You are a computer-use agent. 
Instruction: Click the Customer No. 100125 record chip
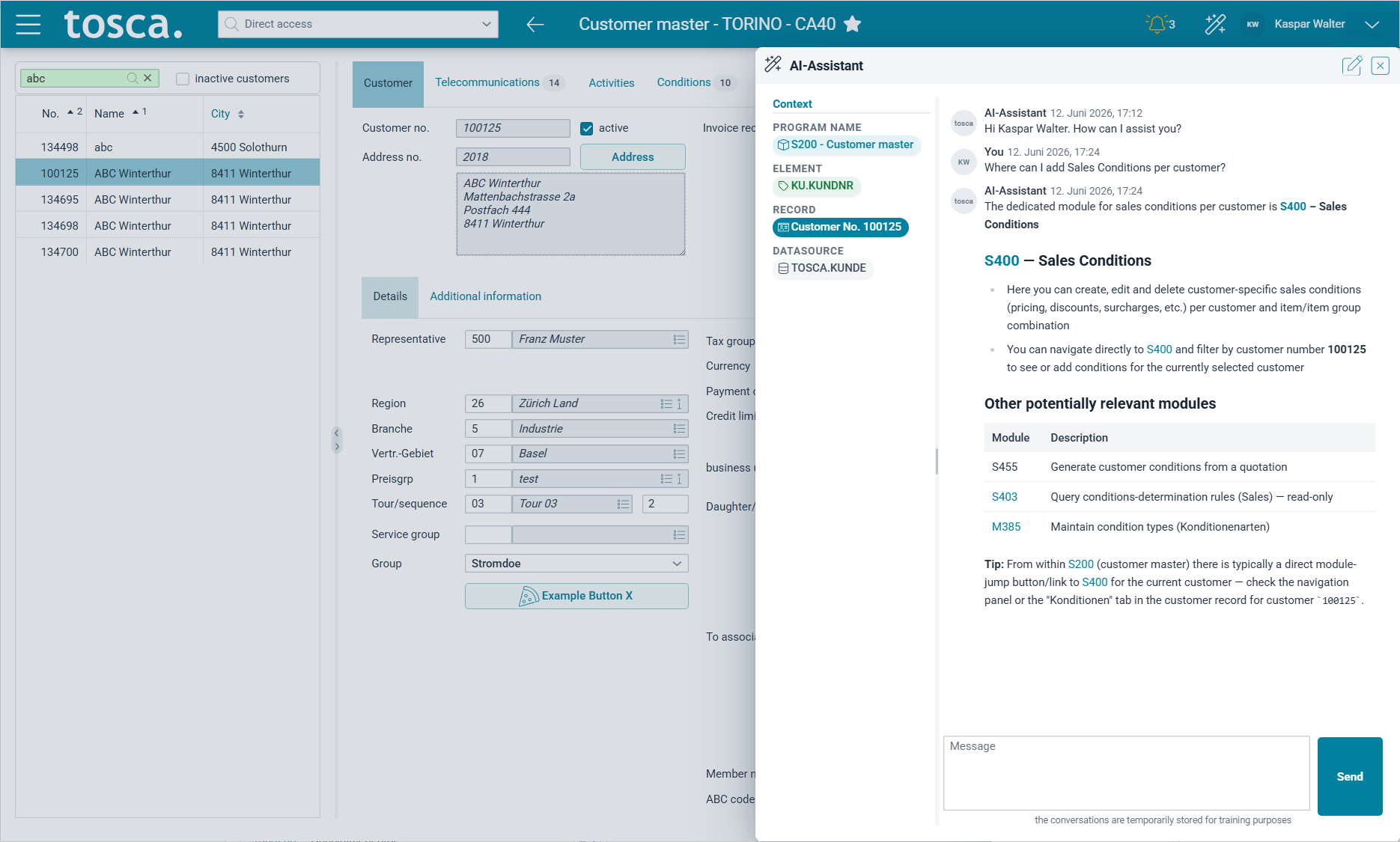point(840,228)
